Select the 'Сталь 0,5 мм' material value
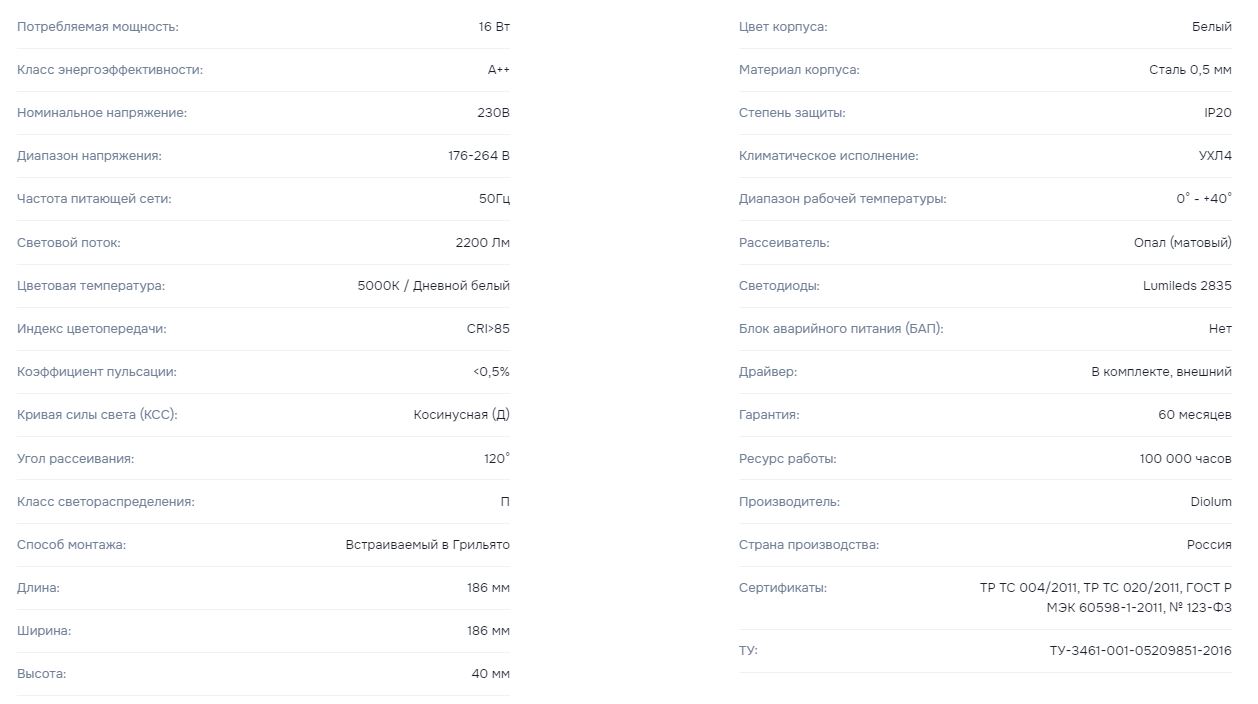 pyautogui.click(x=1190, y=70)
